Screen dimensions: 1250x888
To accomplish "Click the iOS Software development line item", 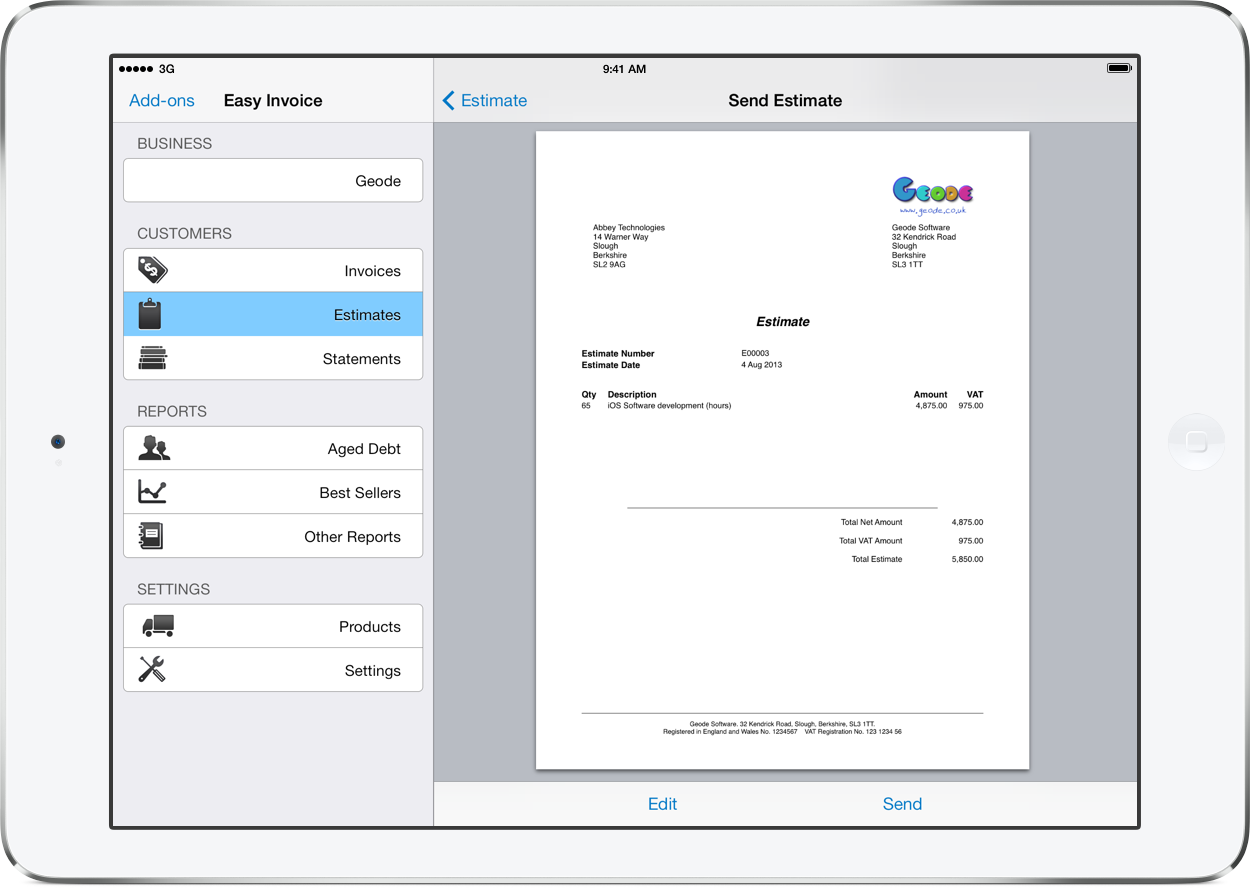I will [669, 406].
